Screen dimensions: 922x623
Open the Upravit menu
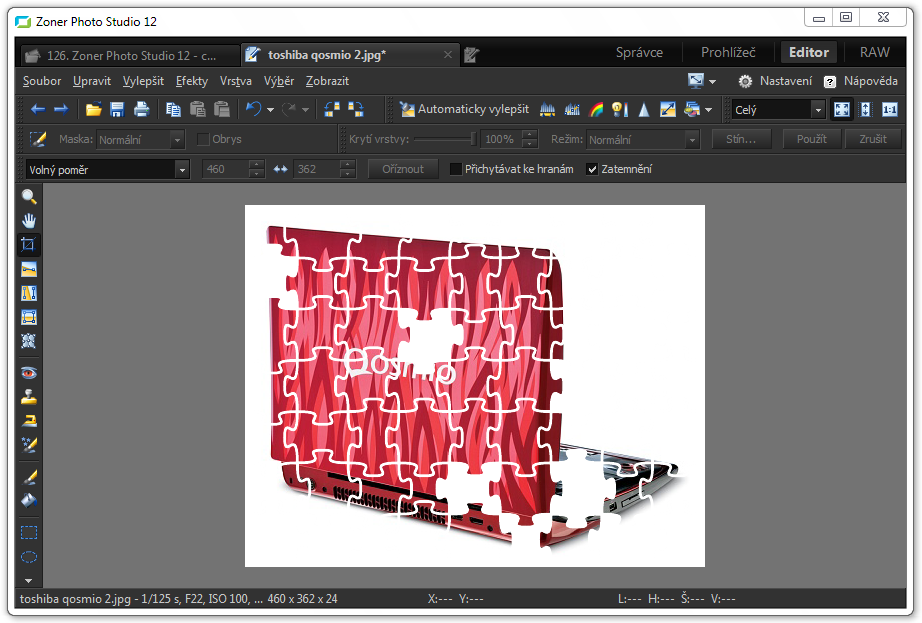[92, 81]
